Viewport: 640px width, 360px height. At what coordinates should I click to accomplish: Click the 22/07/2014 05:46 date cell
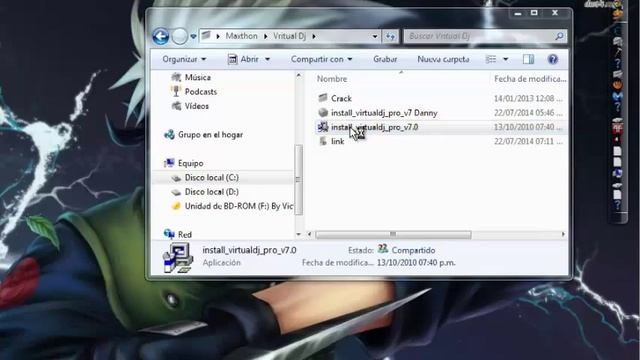click(x=528, y=113)
